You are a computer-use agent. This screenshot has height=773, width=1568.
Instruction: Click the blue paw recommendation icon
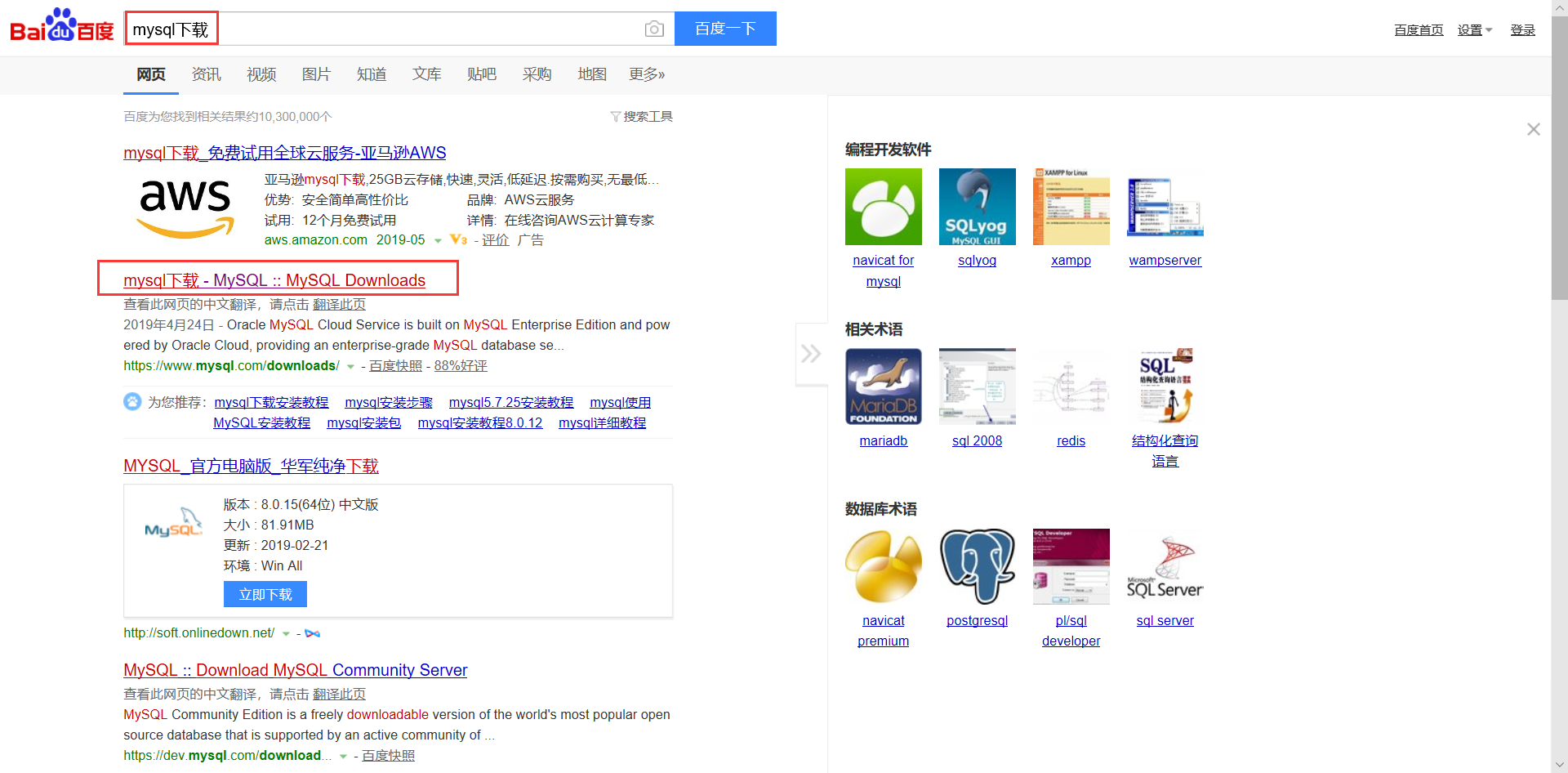coord(132,401)
